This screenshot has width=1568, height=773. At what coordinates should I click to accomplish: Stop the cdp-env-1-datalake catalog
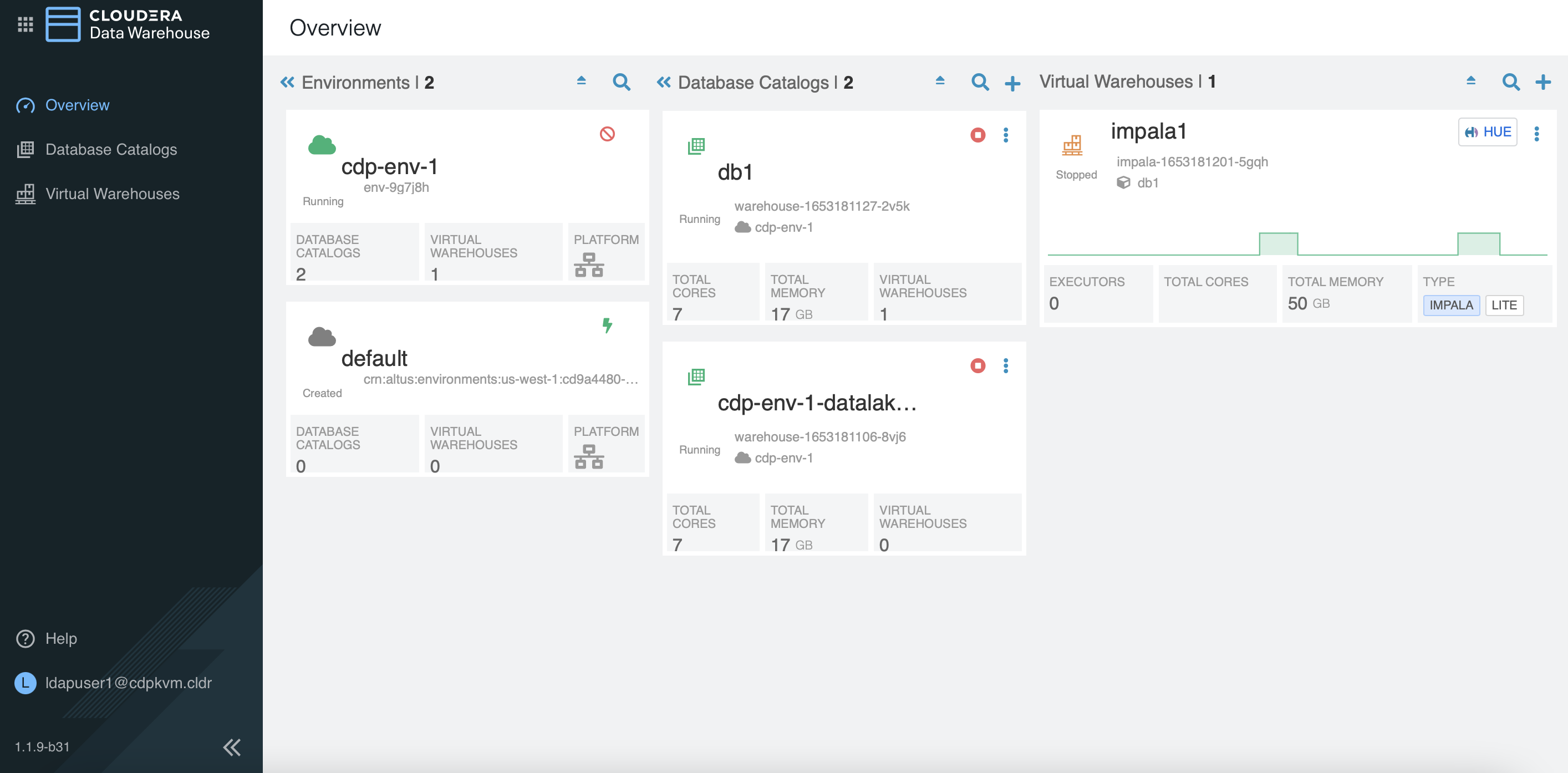978,366
